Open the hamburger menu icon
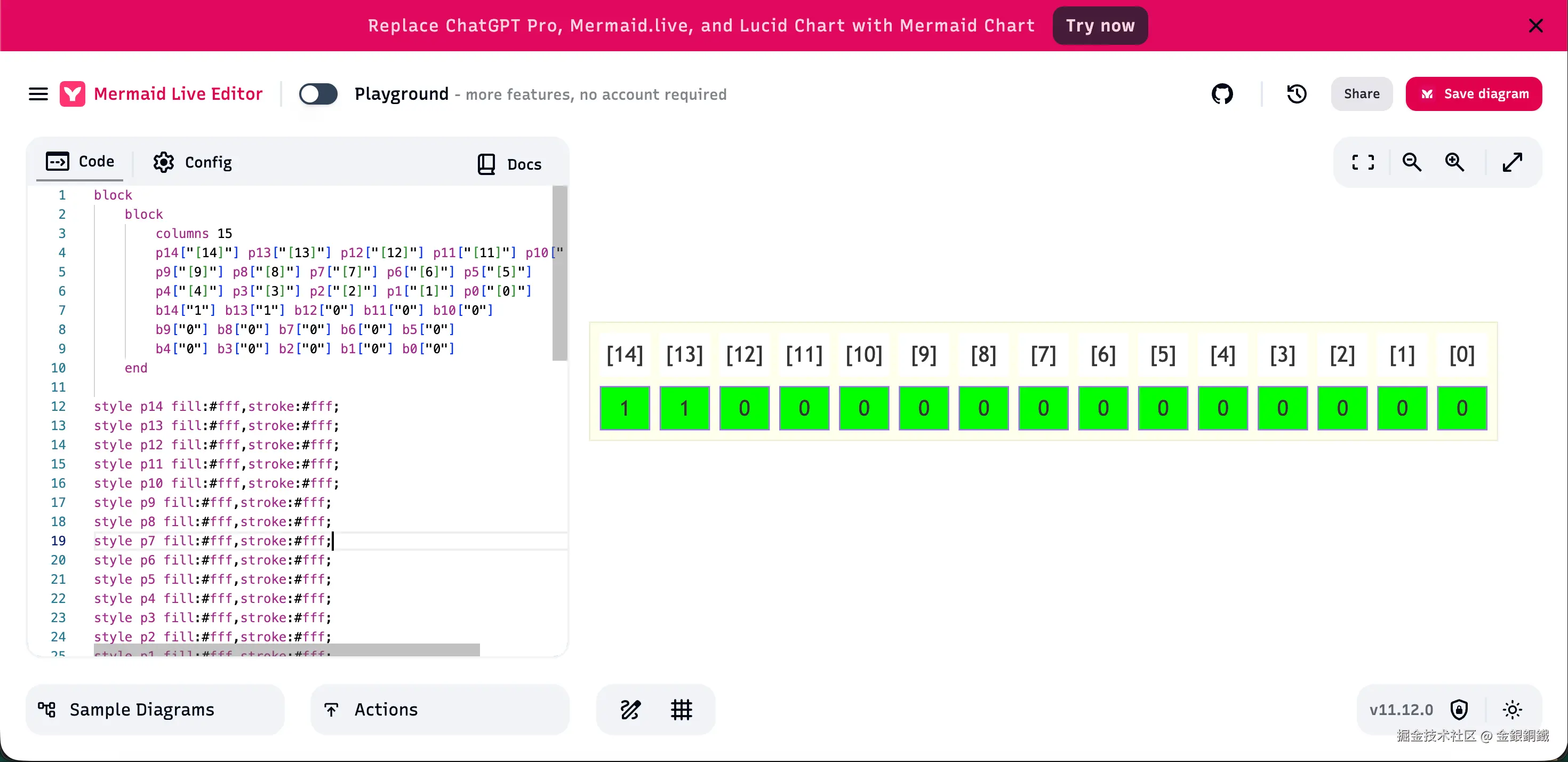 pos(38,94)
